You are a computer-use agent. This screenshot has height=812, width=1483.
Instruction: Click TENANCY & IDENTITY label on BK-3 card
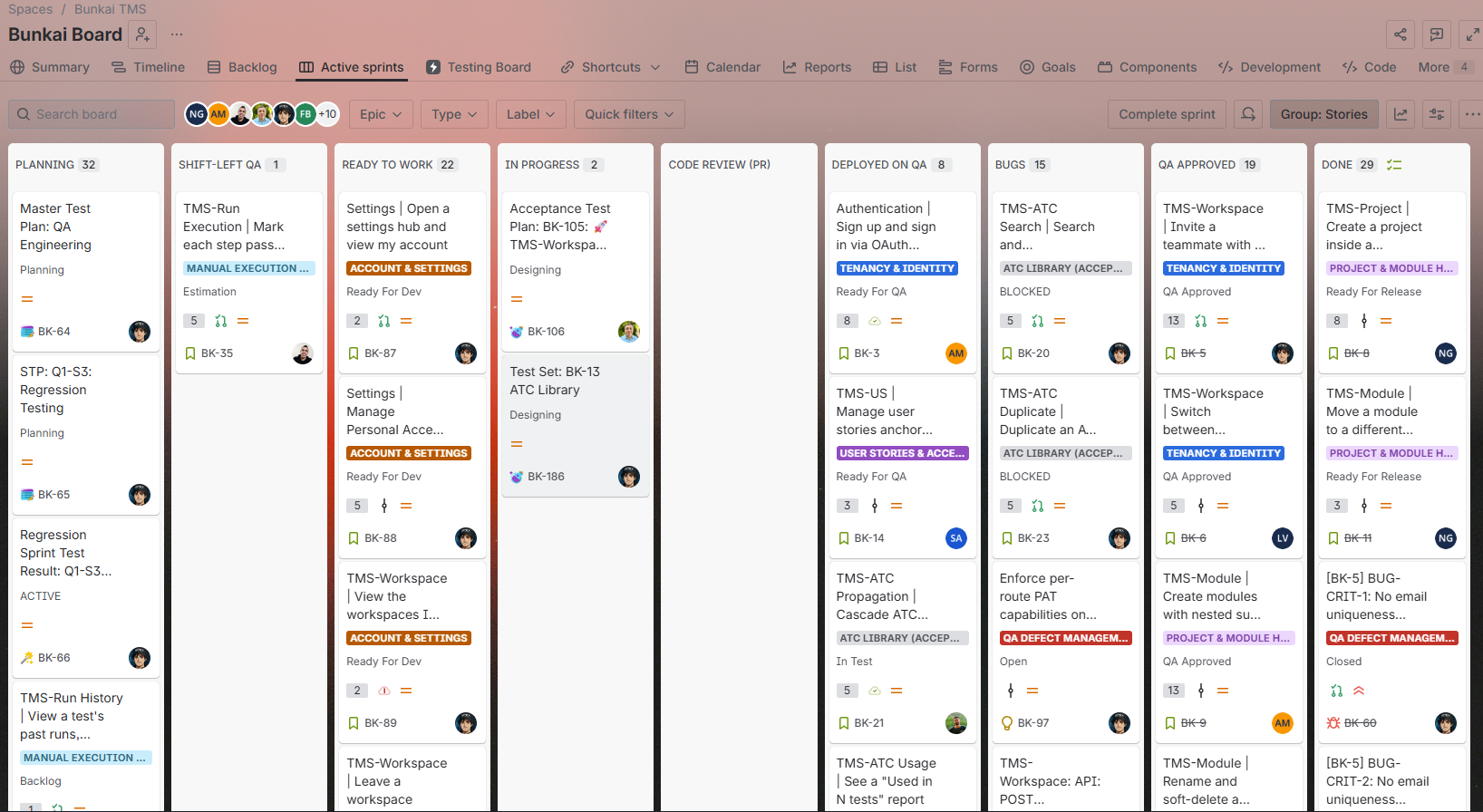pos(897,268)
